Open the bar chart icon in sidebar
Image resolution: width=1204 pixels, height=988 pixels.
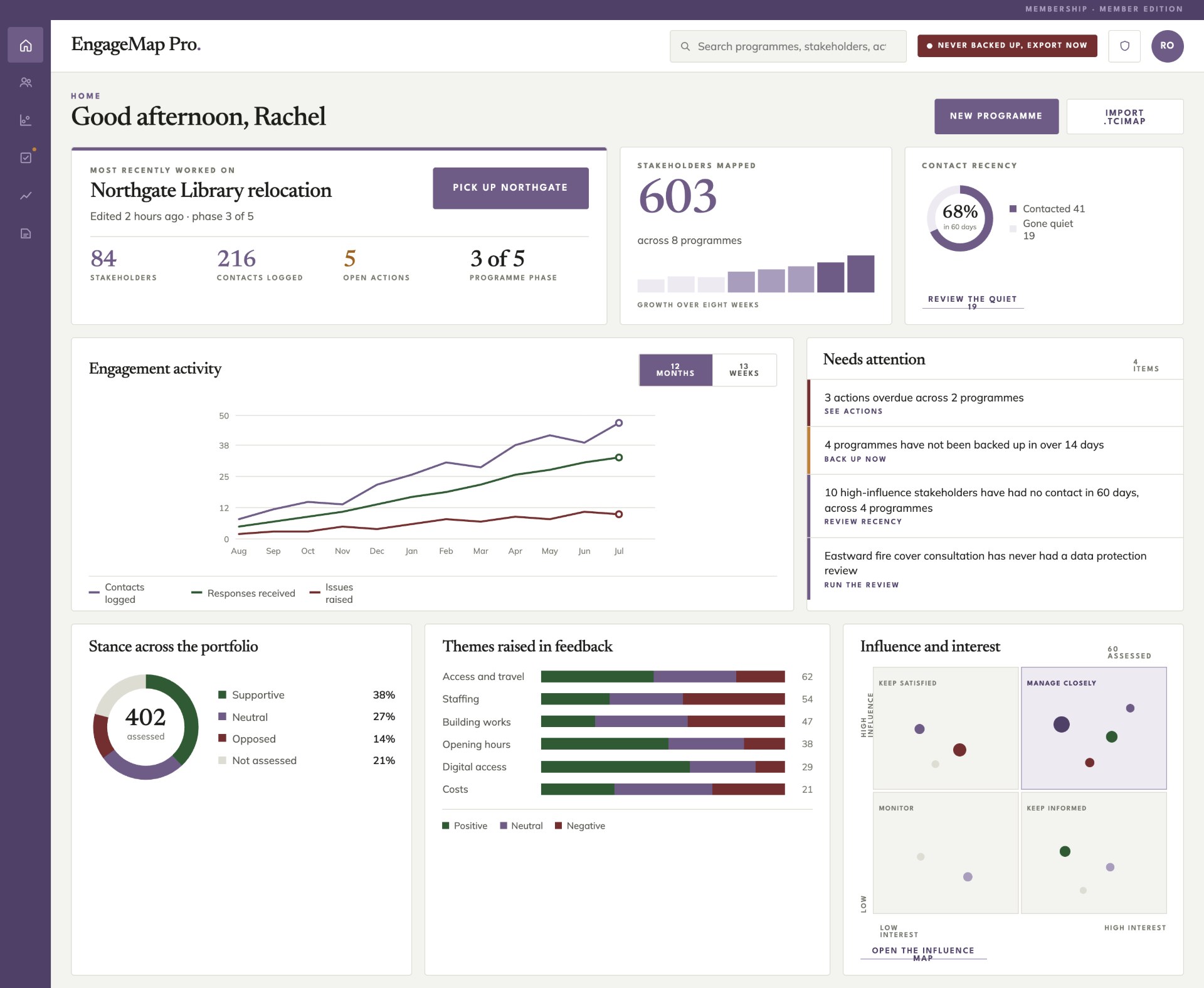[x=26, y=120]
